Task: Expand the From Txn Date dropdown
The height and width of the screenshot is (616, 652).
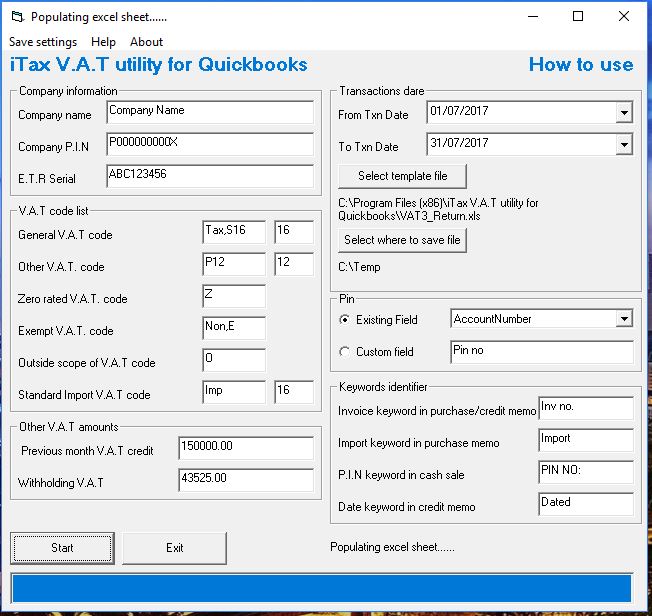Action: coord(624,113)
